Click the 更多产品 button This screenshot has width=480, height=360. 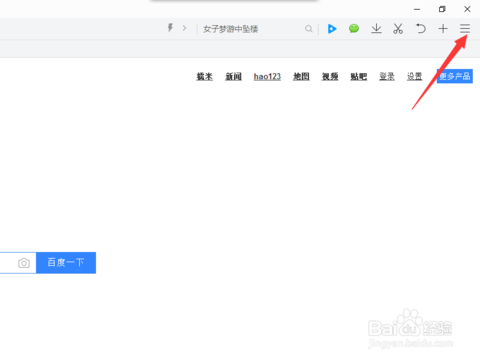tap(455, 76)
